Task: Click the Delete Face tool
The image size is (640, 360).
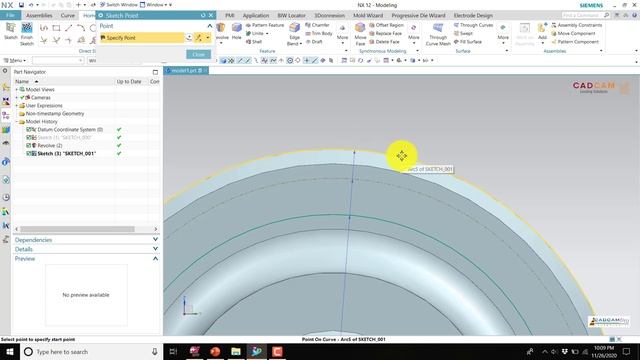Action: point(384,42)
